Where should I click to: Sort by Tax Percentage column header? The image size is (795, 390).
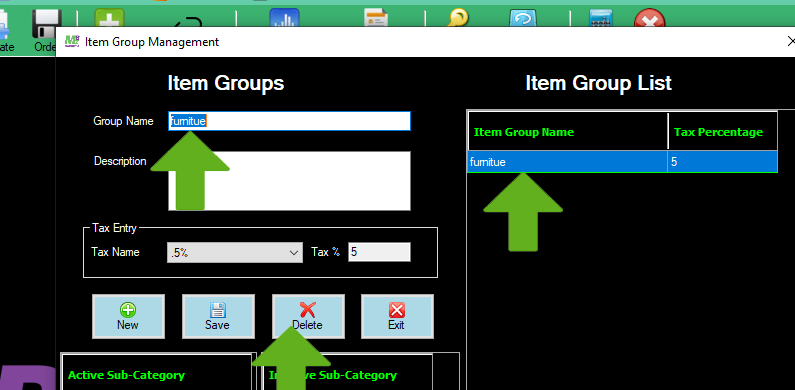722,132
